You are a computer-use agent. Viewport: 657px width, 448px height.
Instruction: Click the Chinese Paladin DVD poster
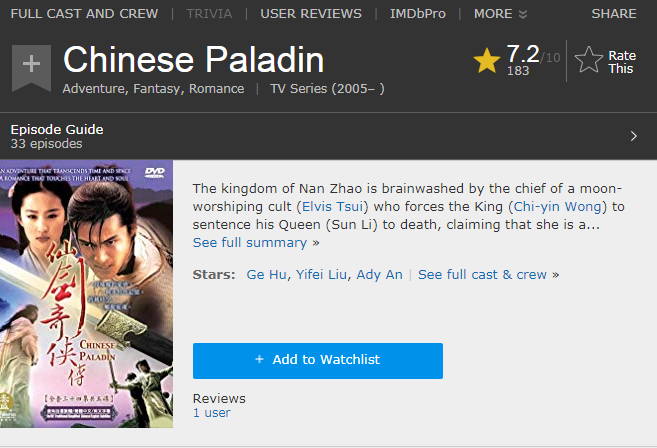[x=86, y=294]
